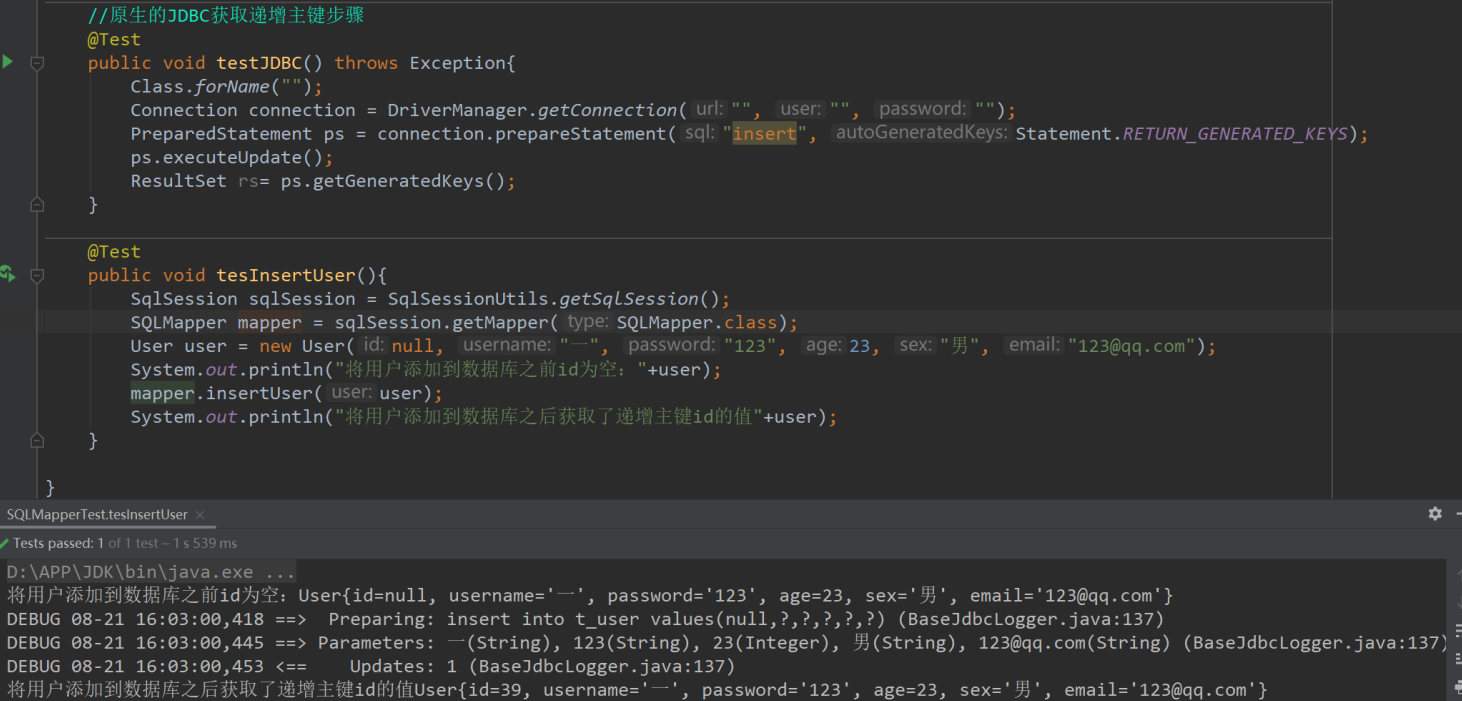Rerun tesInsertUser using its gutter run icon

7,273
